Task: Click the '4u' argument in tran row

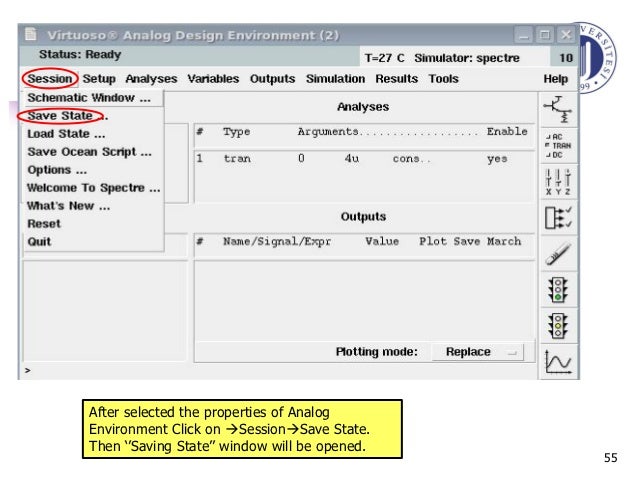Action: 352,158
